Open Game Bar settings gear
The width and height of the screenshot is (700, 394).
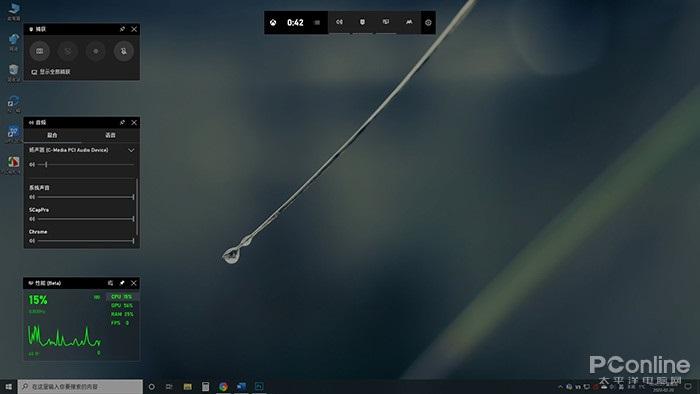point(428,23)
